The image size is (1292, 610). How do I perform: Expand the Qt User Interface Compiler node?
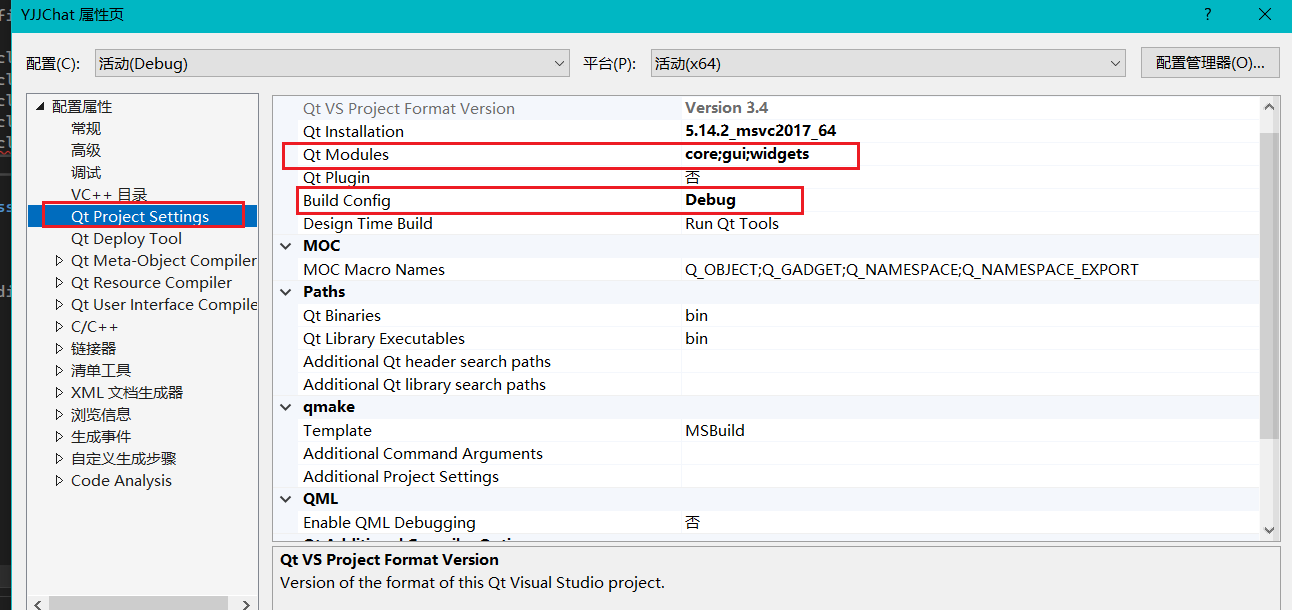tap(60, 305)
